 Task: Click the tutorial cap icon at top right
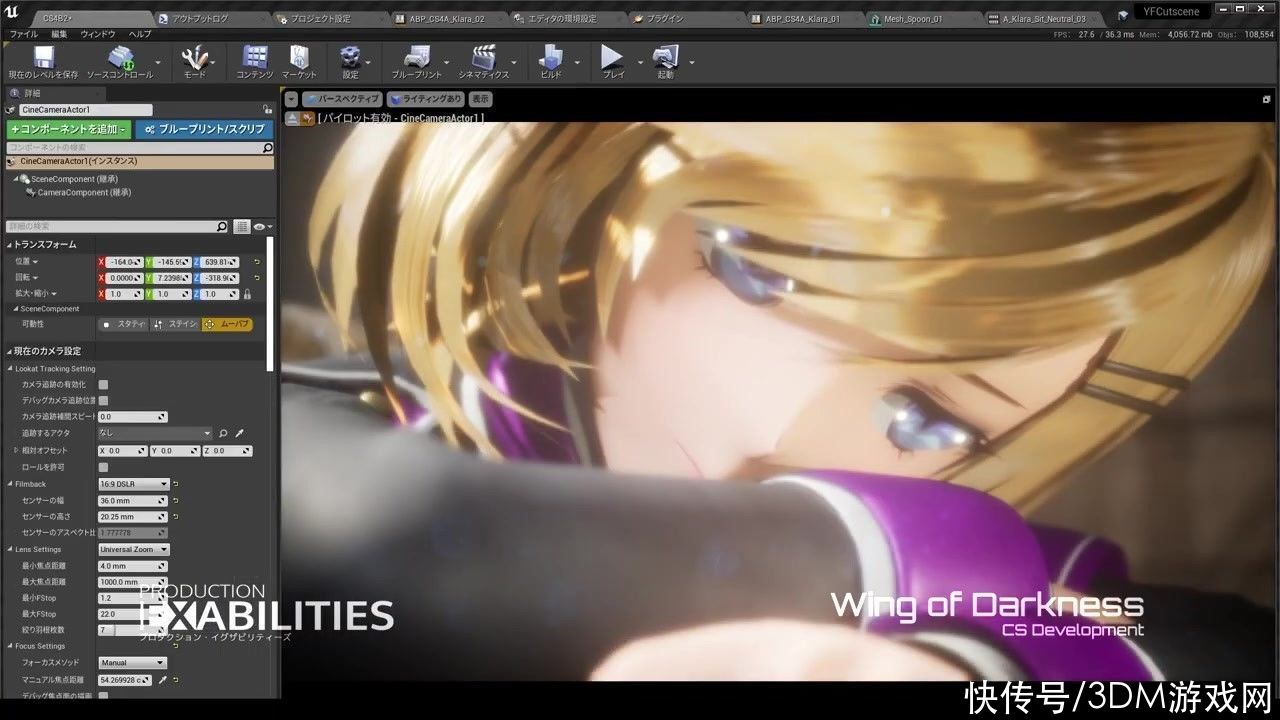(1123, 14)
